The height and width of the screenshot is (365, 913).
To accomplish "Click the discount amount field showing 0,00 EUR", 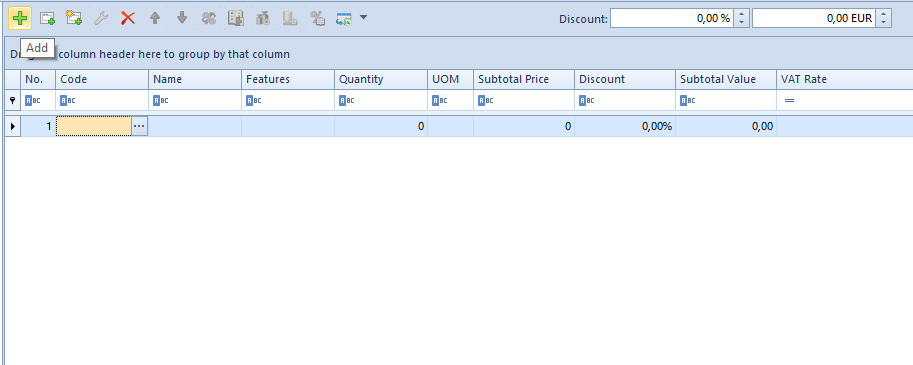I will [x=814, y=19].
